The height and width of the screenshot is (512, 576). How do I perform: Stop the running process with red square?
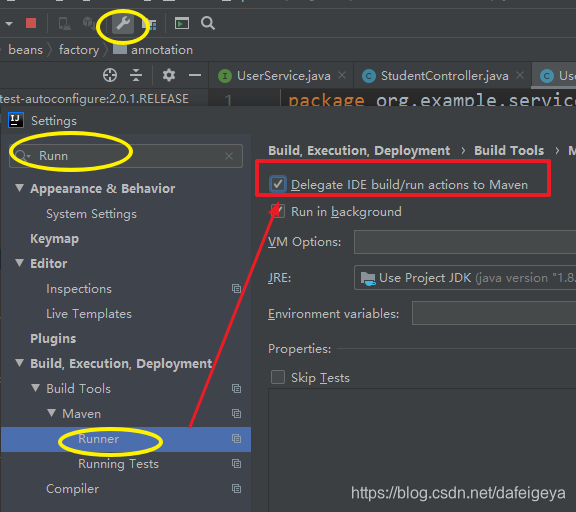click(31, 23)
